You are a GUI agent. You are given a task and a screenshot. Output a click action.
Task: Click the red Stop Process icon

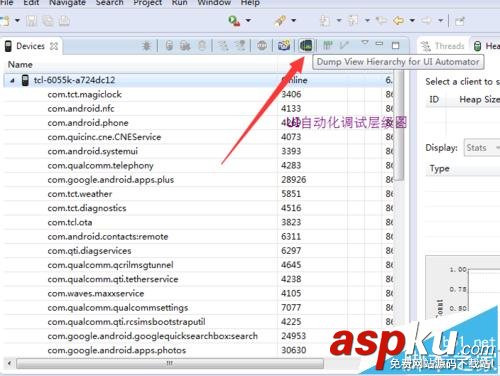click(262, 46)
